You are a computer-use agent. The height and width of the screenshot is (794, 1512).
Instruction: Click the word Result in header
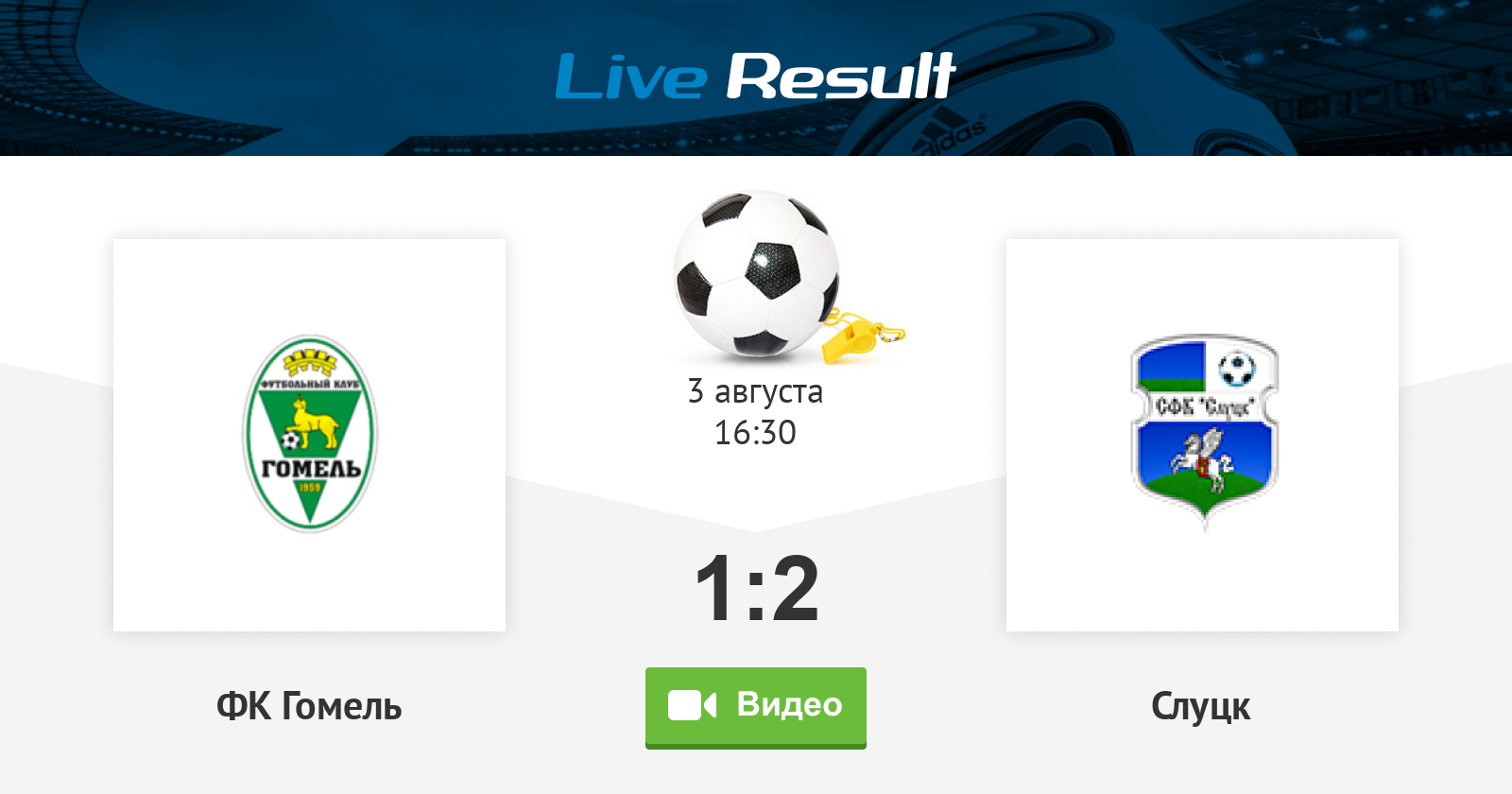(841, 77)
